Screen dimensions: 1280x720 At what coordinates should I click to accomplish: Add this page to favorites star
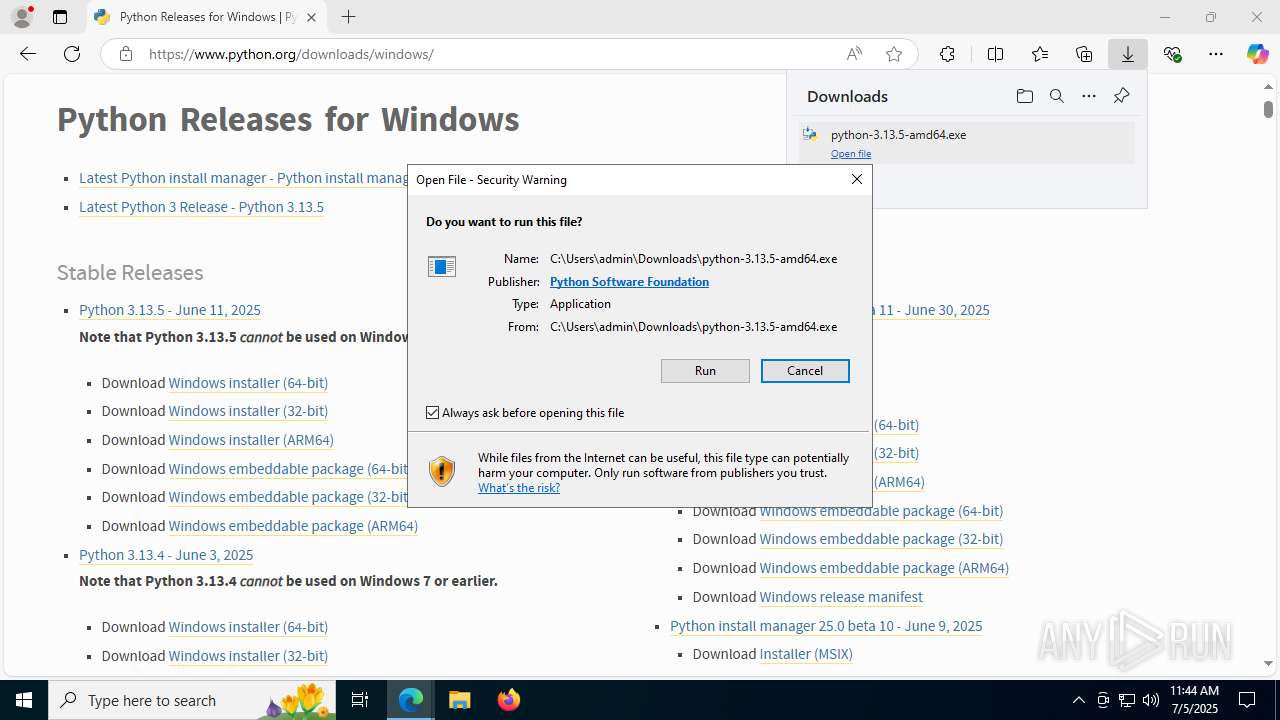tap(894, 54)
